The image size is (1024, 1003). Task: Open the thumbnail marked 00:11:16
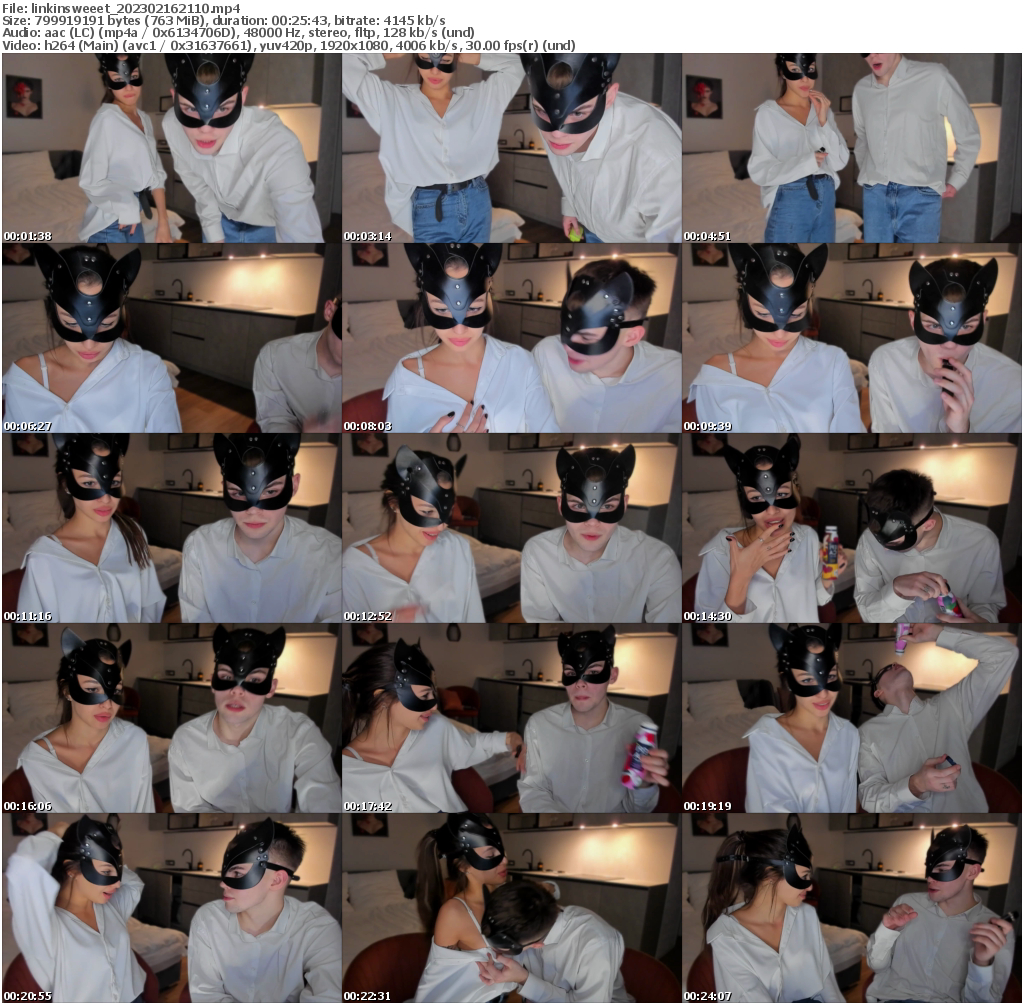171,528
